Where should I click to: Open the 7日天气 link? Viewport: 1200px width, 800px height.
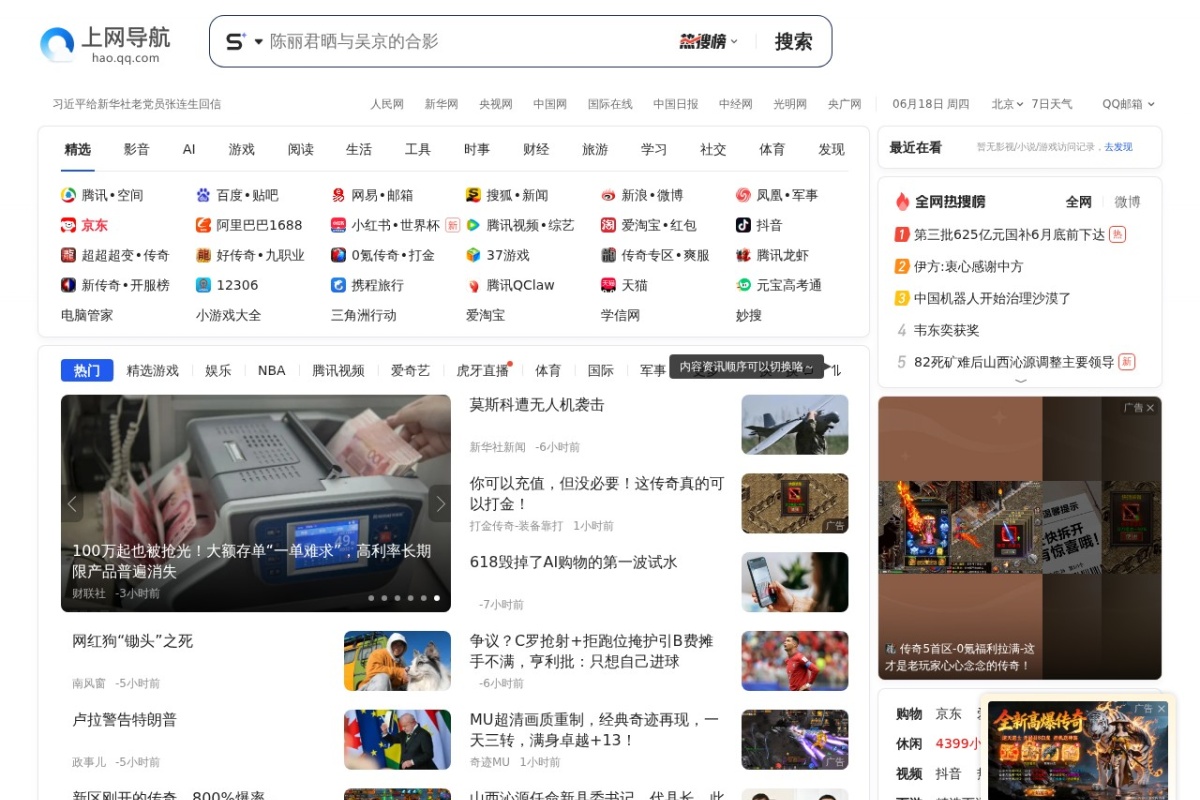pyautogui.click(x=1052, y=104)
